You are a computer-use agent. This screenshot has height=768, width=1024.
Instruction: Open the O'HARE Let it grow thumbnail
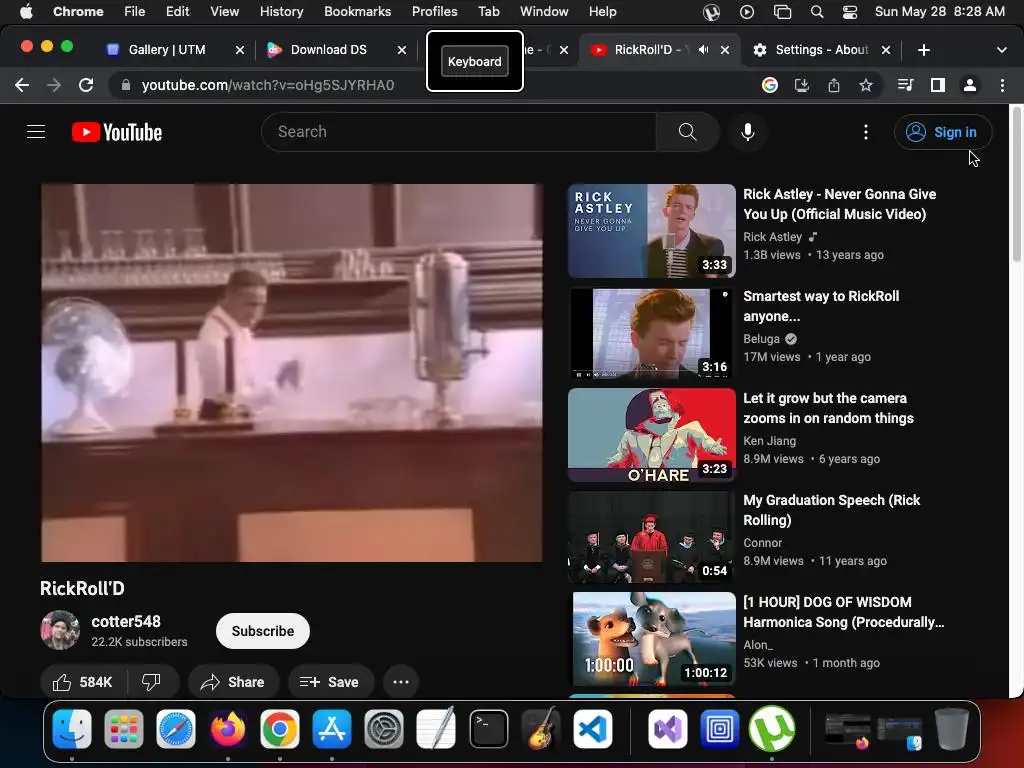652,435
